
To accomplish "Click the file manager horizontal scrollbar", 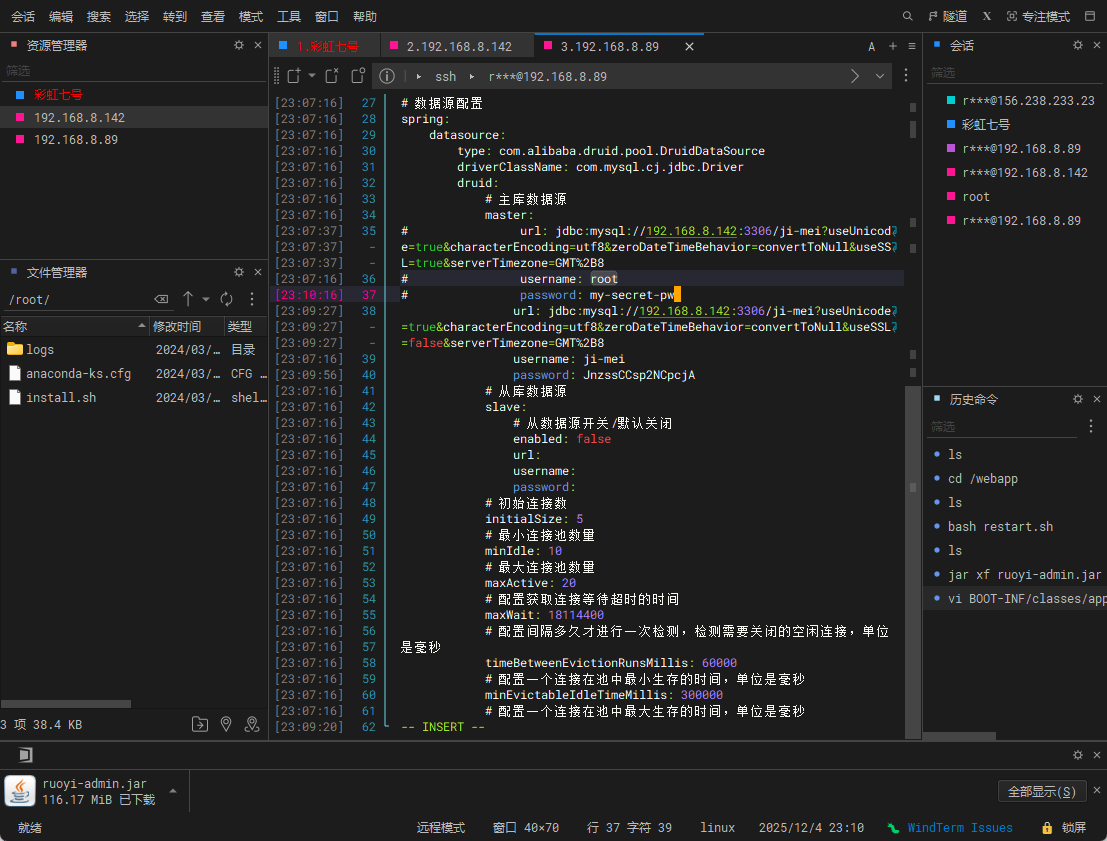I will point(66,704).
